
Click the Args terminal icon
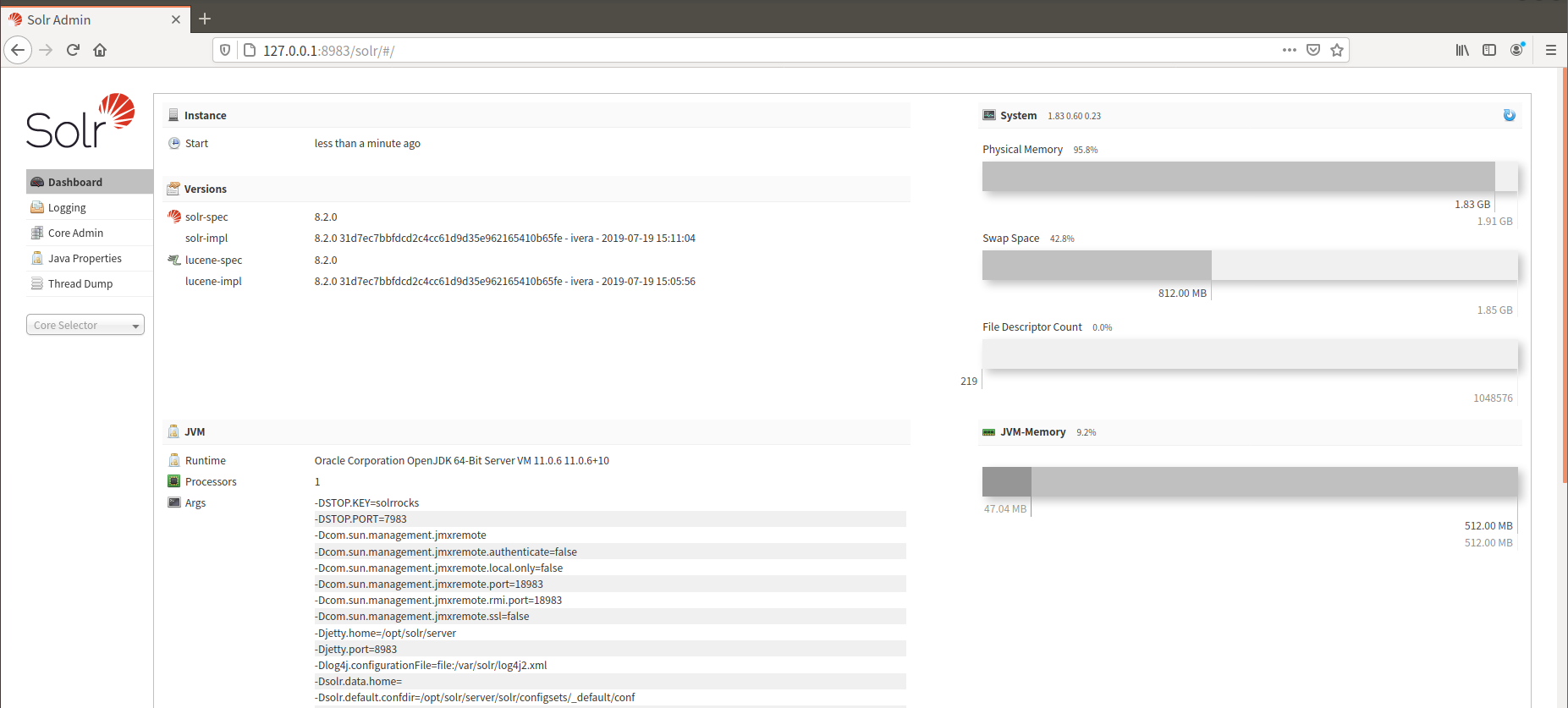pyautogui.click(x=174, y=502)
